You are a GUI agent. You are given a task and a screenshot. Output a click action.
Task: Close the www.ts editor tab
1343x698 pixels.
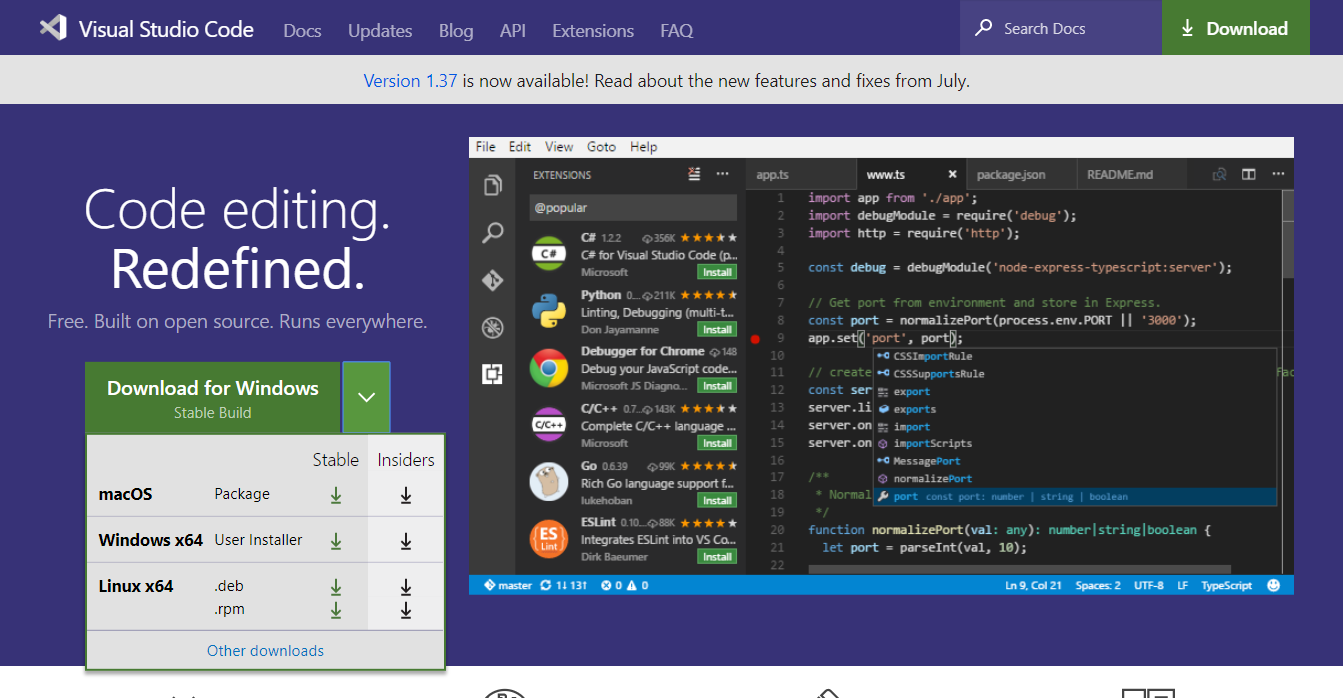(x=952, y=174)
